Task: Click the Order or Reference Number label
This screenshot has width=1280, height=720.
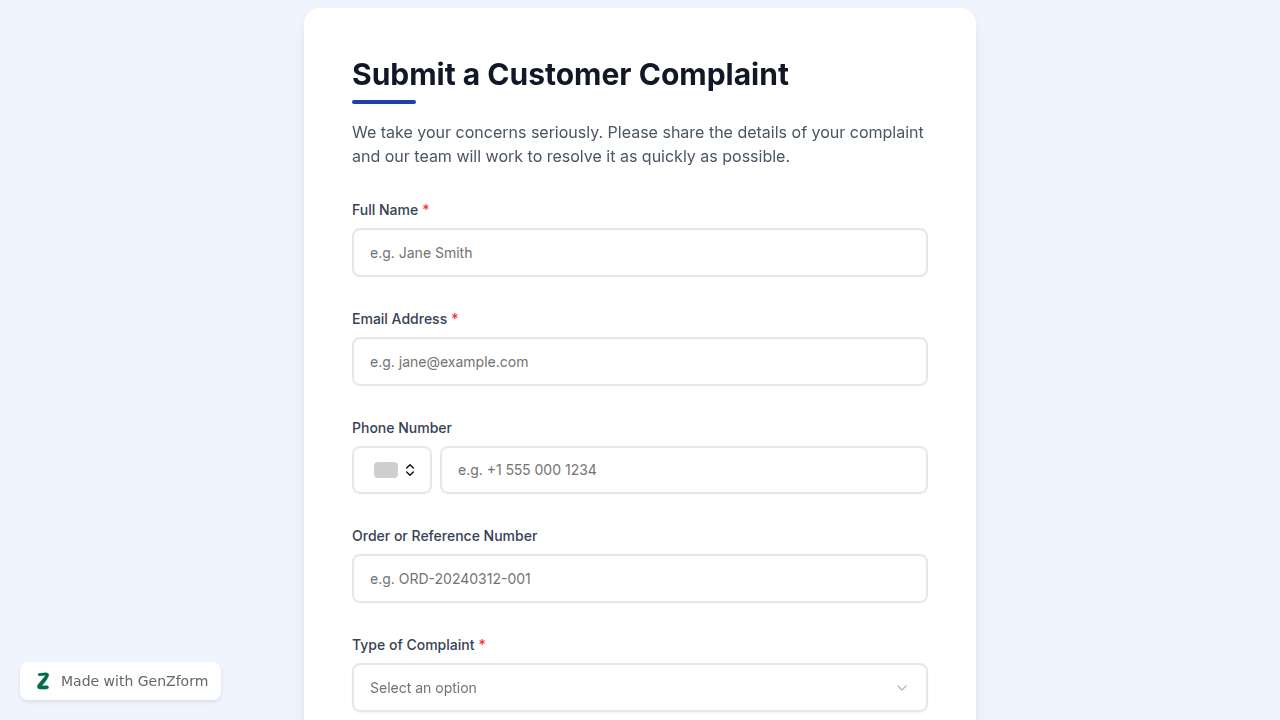Action: pyautogui.click(x=444, y=535)
